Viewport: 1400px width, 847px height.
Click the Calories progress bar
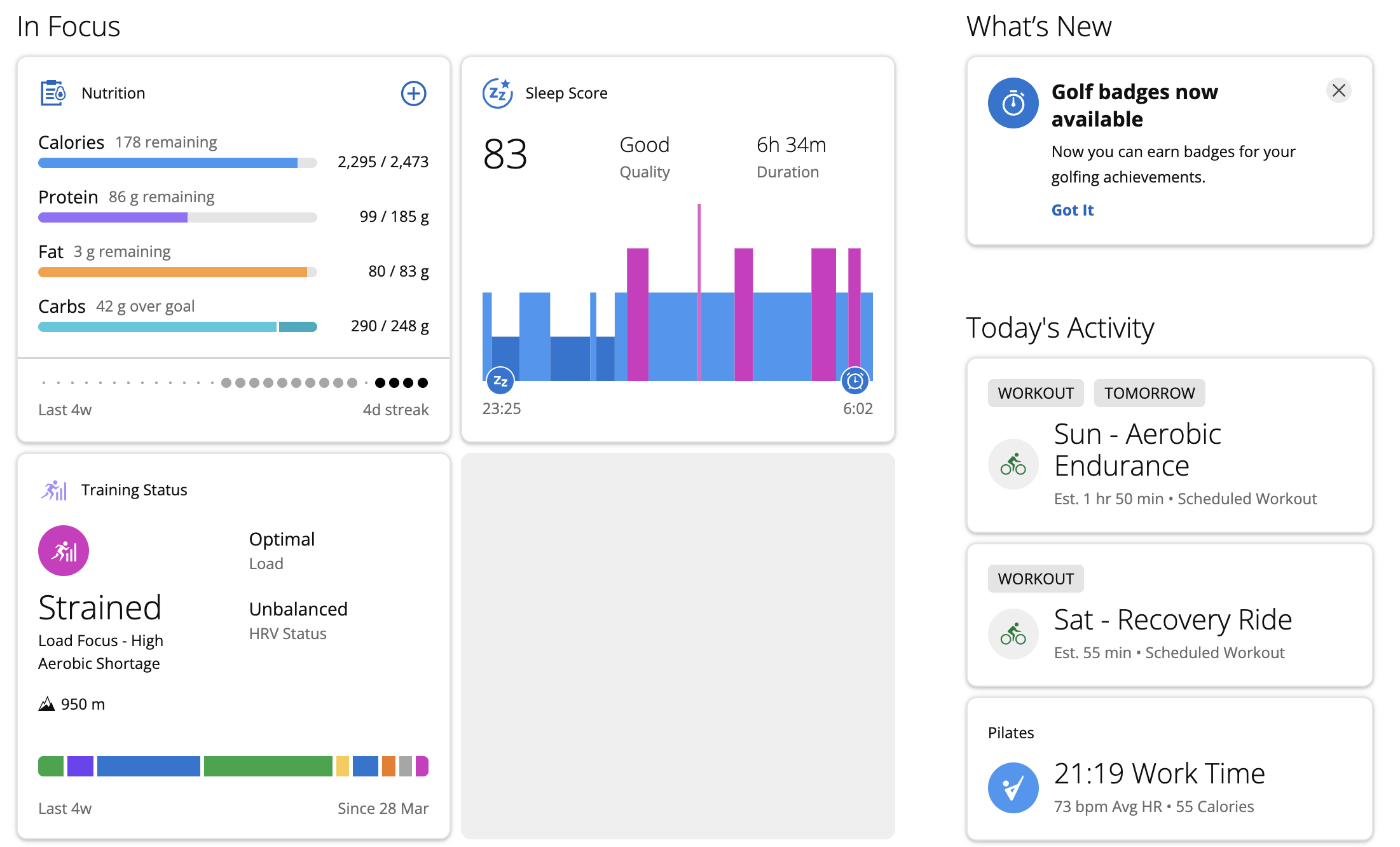(x=177, y=163)
